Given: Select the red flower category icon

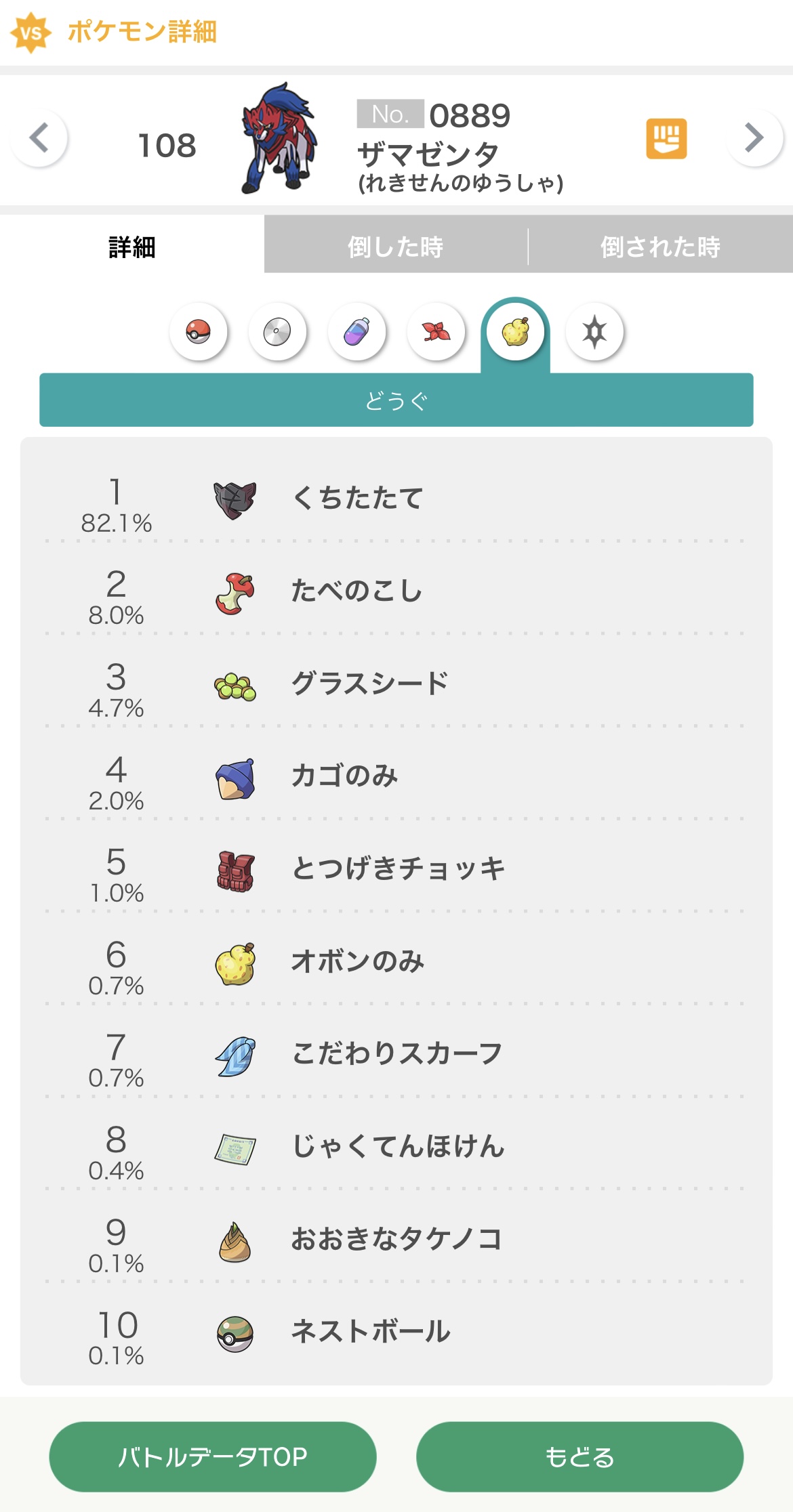Looking at the screenshot, I should [x=436, y=332].
